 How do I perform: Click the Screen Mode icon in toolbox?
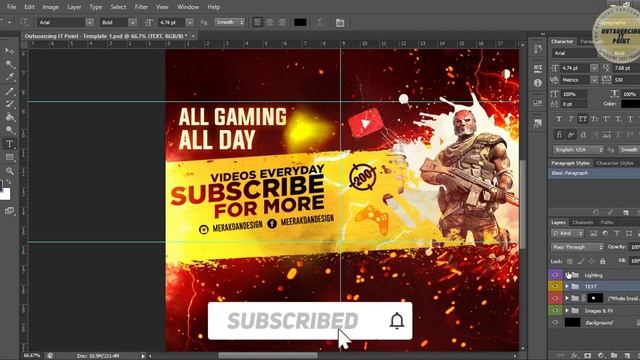9,211
